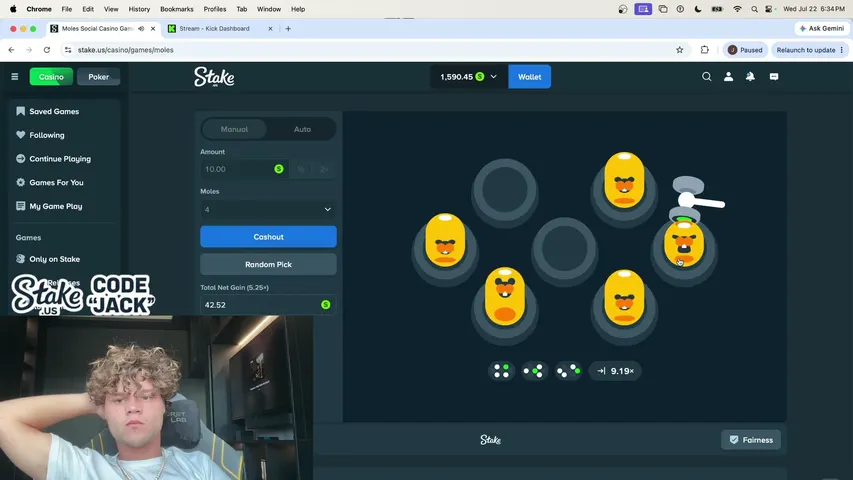Open Continue Playing link
The width and height of the screenshot is (853, 480).
pos(60,159)
